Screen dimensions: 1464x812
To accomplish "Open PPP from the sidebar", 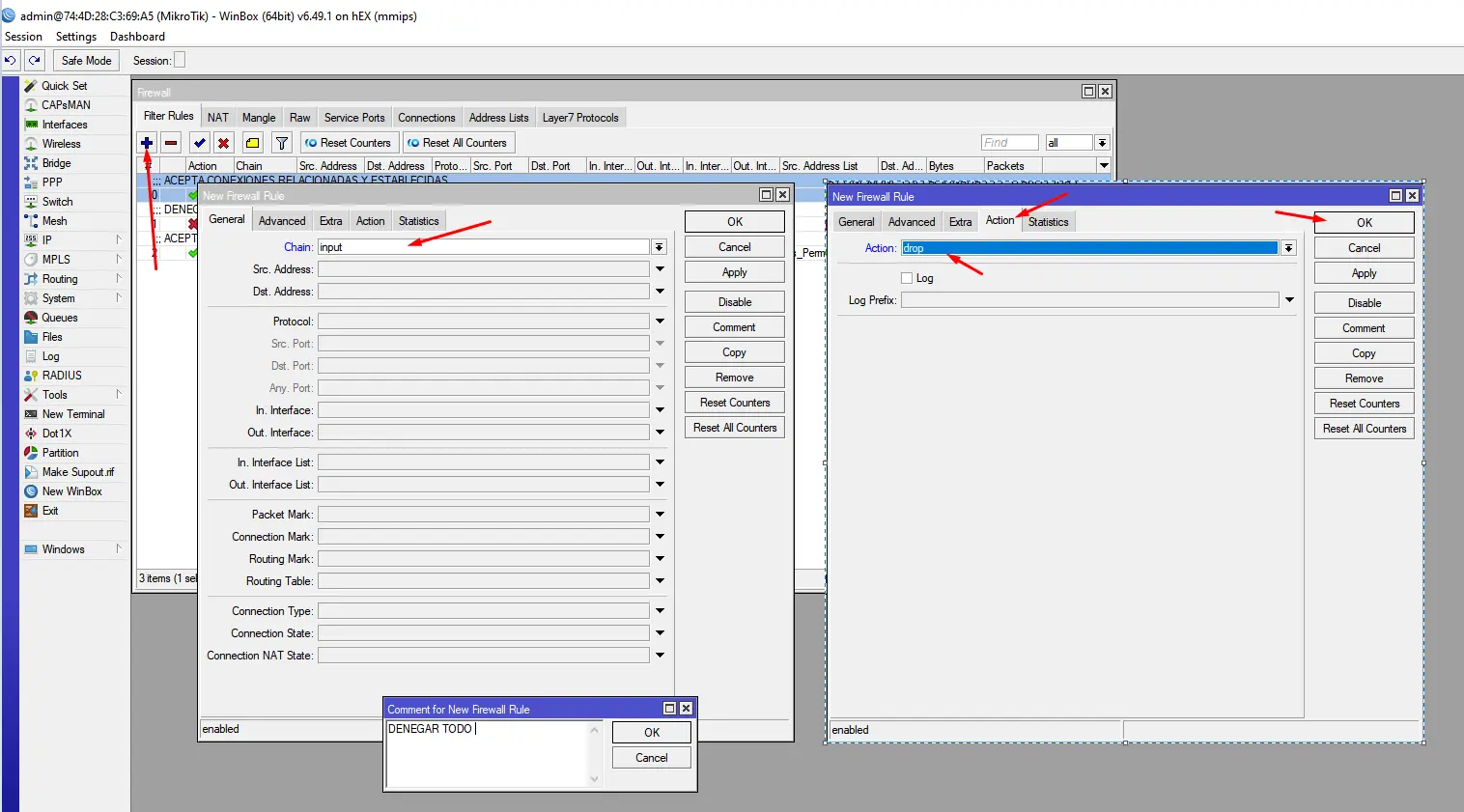I will pyautogui.click(x=52, y=182).
